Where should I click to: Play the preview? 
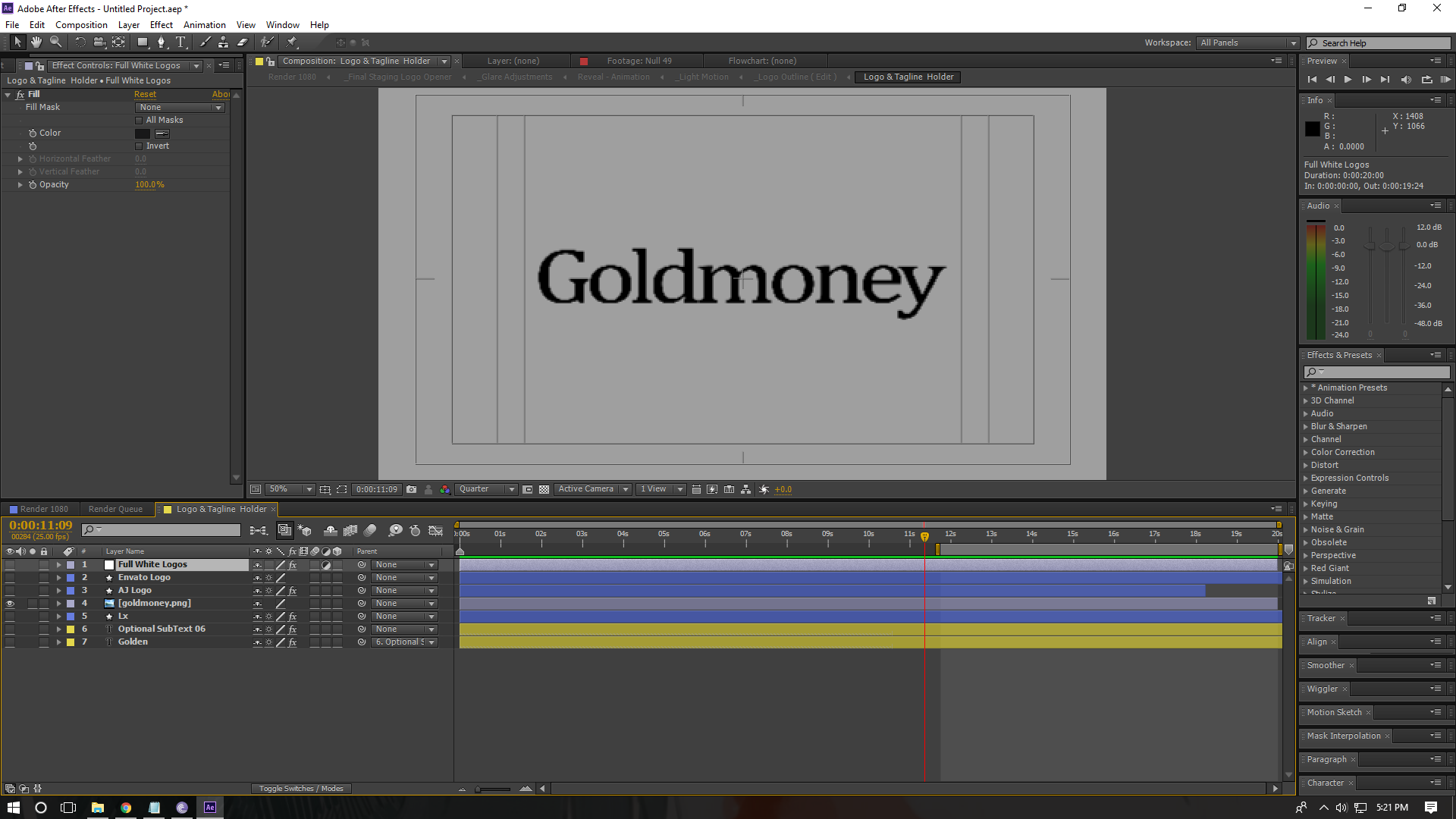click(1348, 80)
